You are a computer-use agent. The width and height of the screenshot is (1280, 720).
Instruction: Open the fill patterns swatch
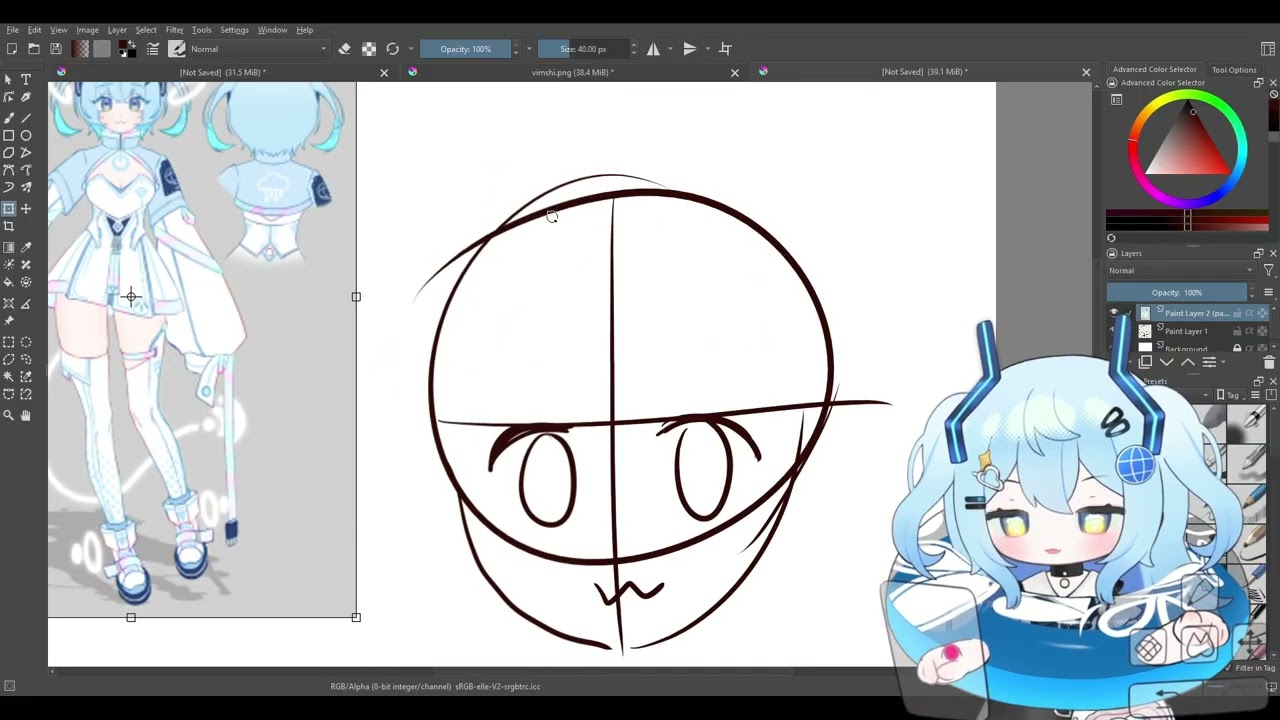point(102,49)
